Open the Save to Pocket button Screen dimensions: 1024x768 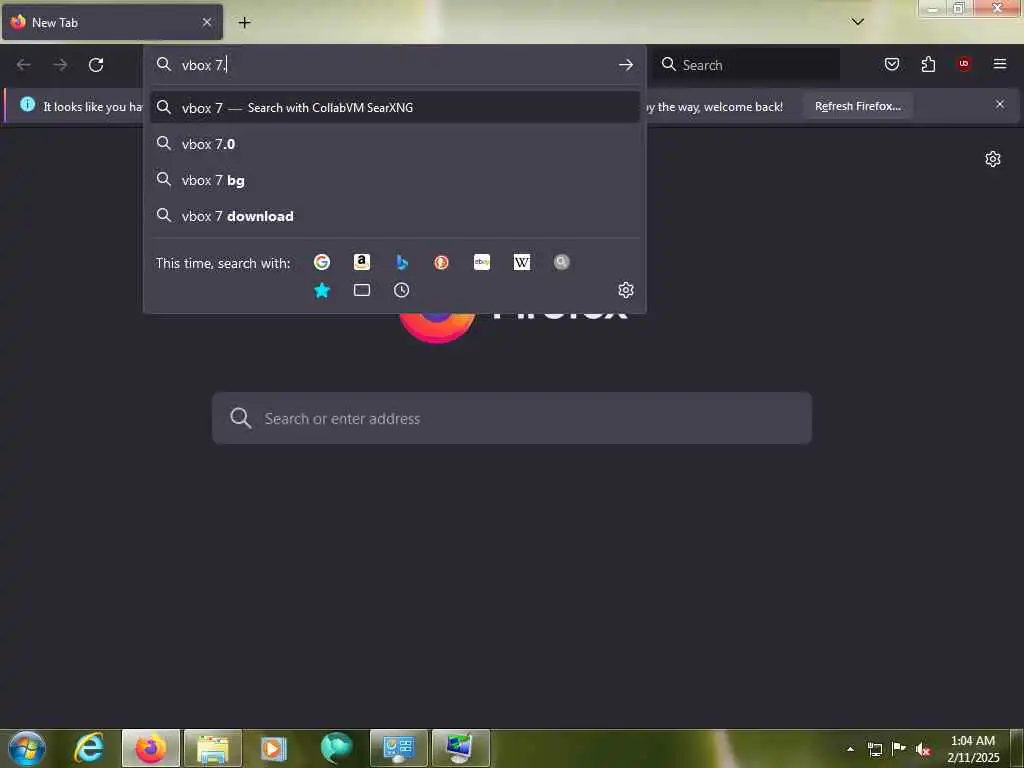tap(892, 64)
